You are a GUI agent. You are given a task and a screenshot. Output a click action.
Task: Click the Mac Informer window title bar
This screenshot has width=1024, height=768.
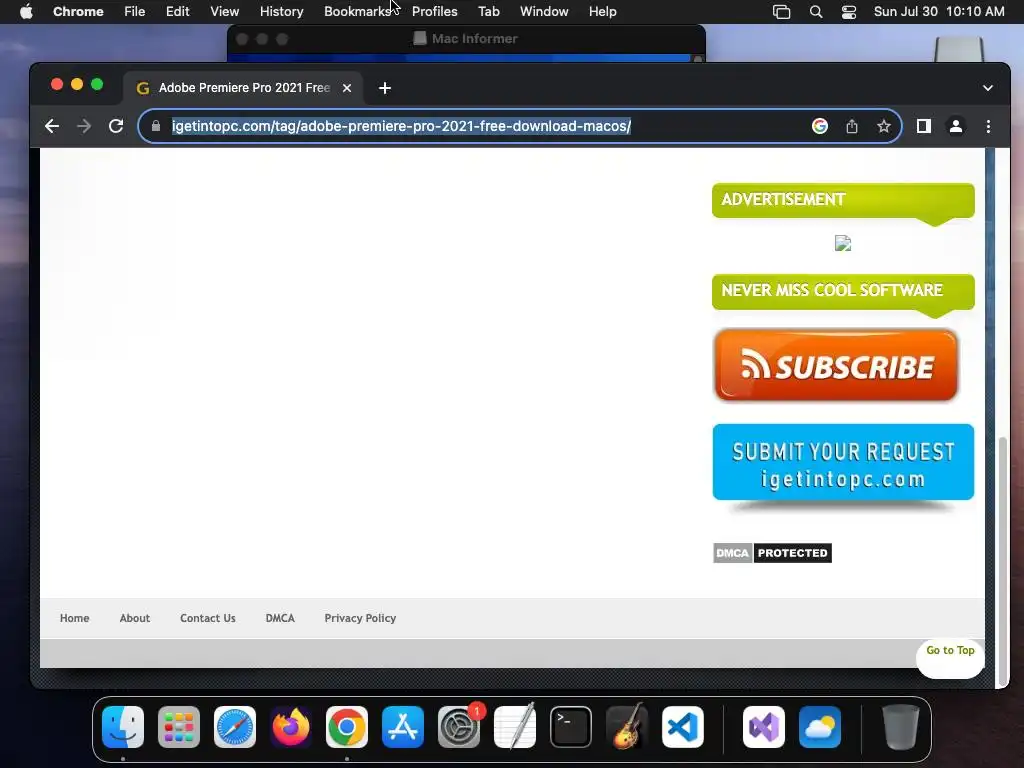(x=466, y=39)
